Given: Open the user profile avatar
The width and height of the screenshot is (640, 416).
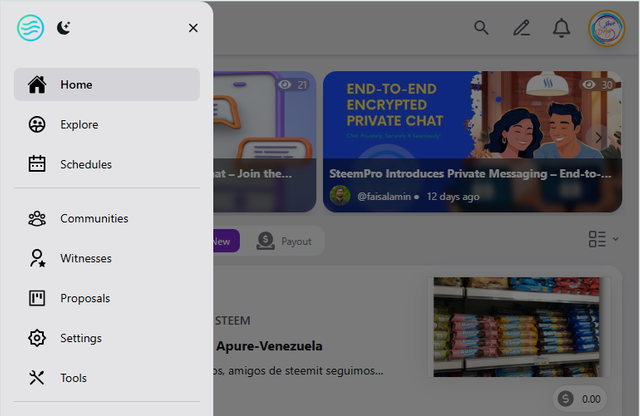Looking at the screenshot, I should click(x=607, y=28).
